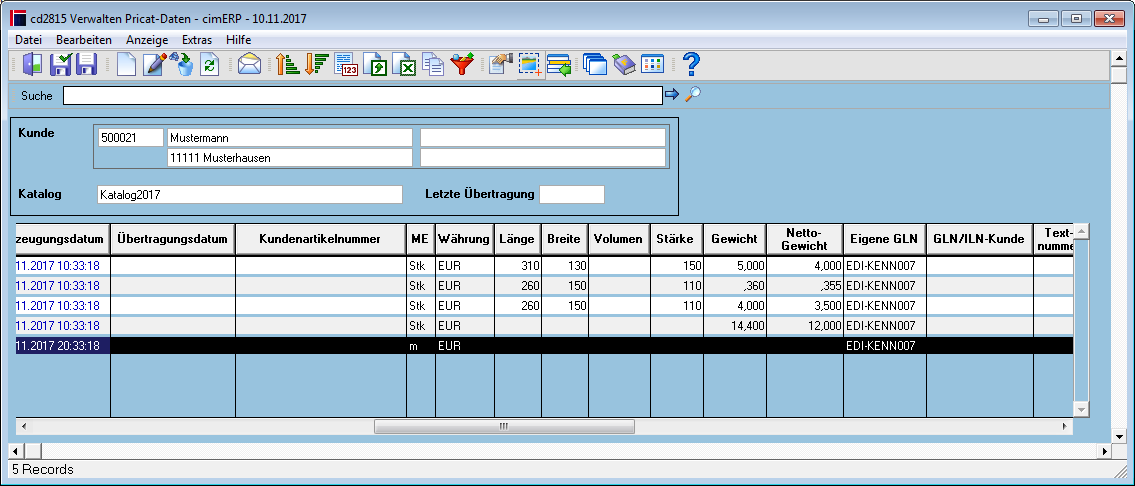Click the Suche input field
The height and width of the screenshot is (486, 1135).
coord(363,96)
